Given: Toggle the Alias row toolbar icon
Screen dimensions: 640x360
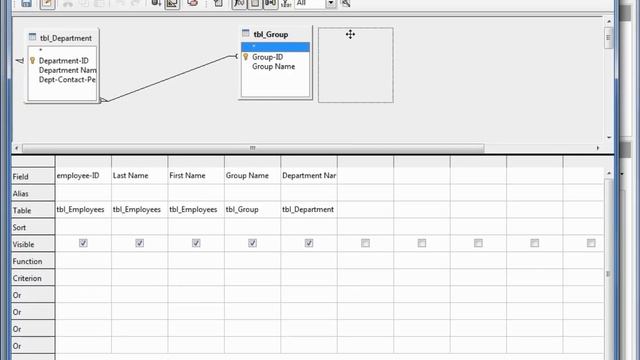Looking at the screenshot, I should 270,3.
